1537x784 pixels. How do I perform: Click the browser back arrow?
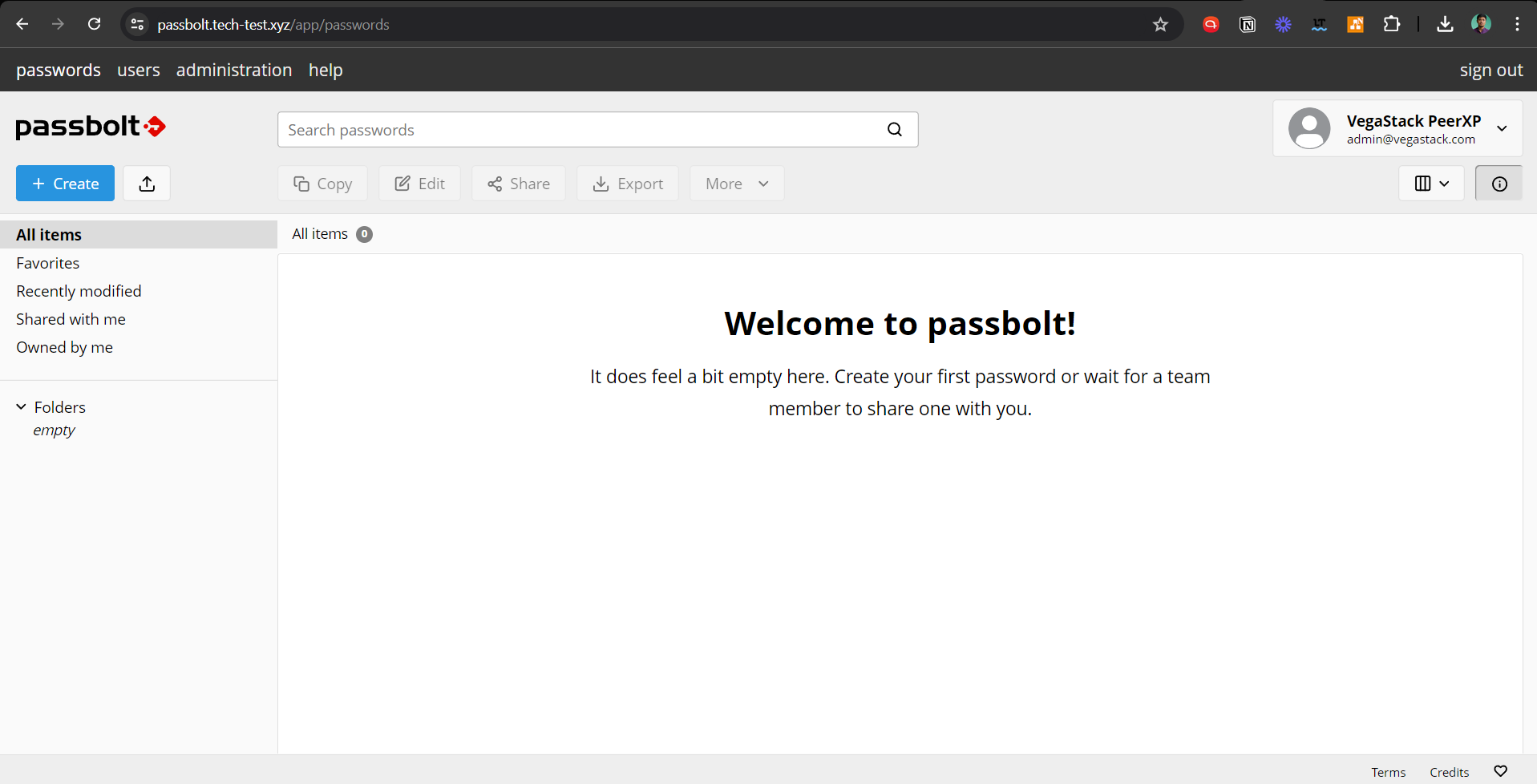tap(22, 24)
